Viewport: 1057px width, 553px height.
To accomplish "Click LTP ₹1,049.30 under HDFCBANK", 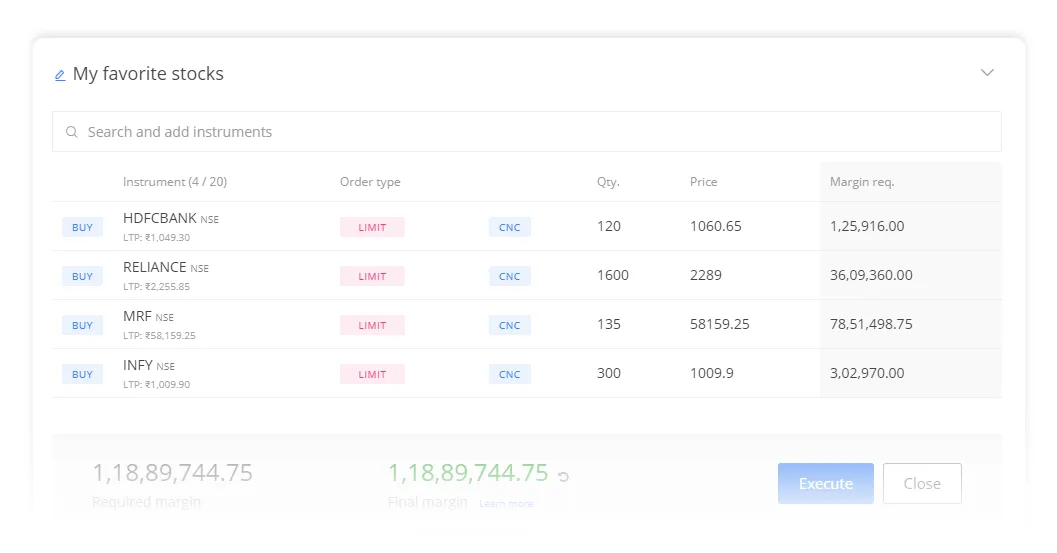I will point(156,237).
